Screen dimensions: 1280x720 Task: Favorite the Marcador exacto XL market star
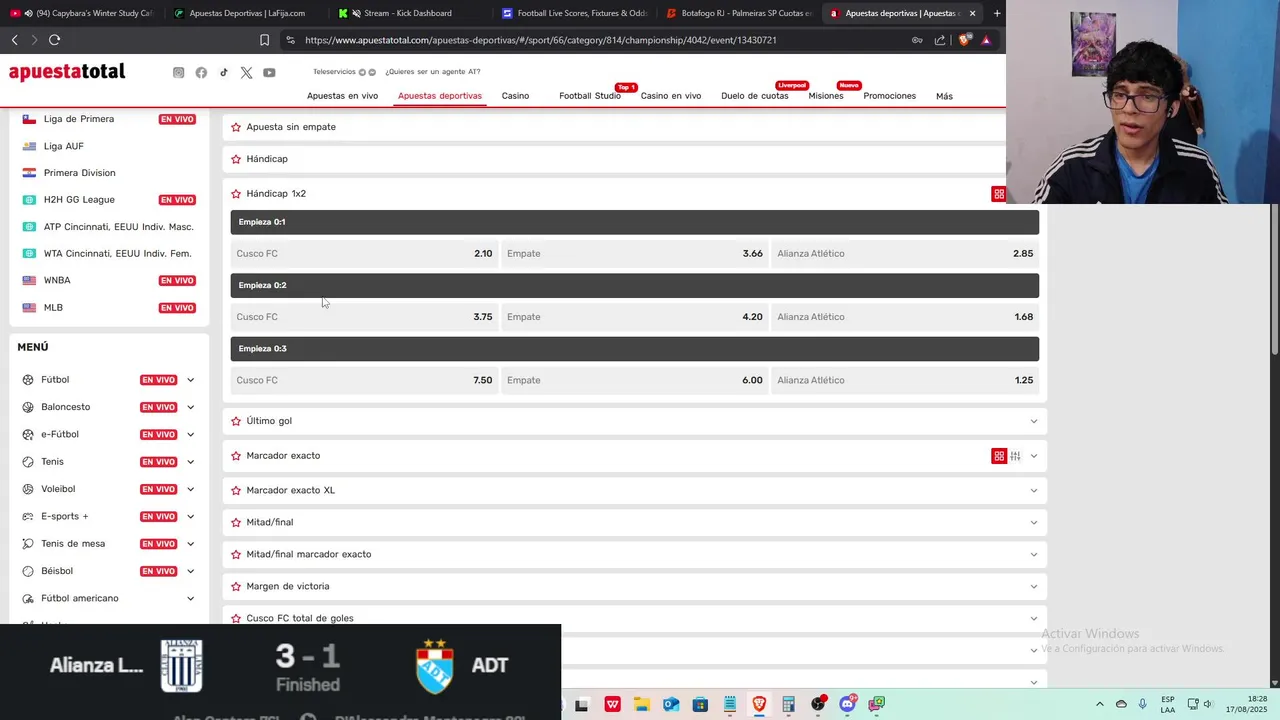(x=236, y=491)
